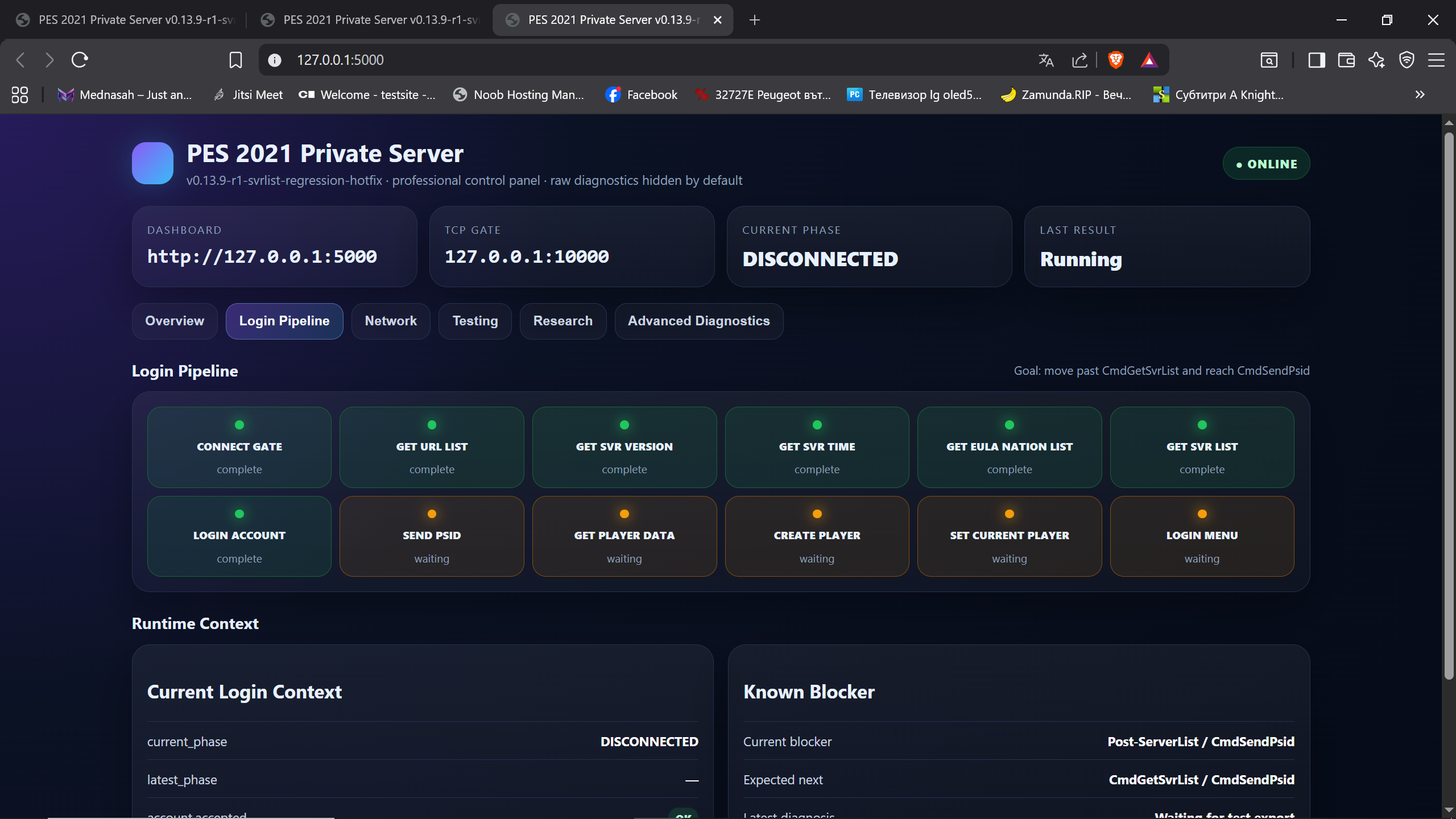The image size is (1456, 819).
Task: Open the apps grid in bookmarks bar
Action: coord(20,94)
